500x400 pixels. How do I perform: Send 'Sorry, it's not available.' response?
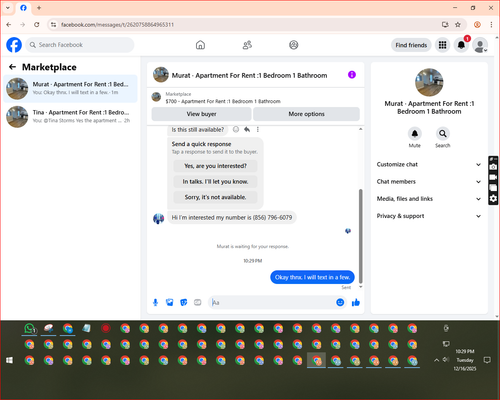pos(215,197)
